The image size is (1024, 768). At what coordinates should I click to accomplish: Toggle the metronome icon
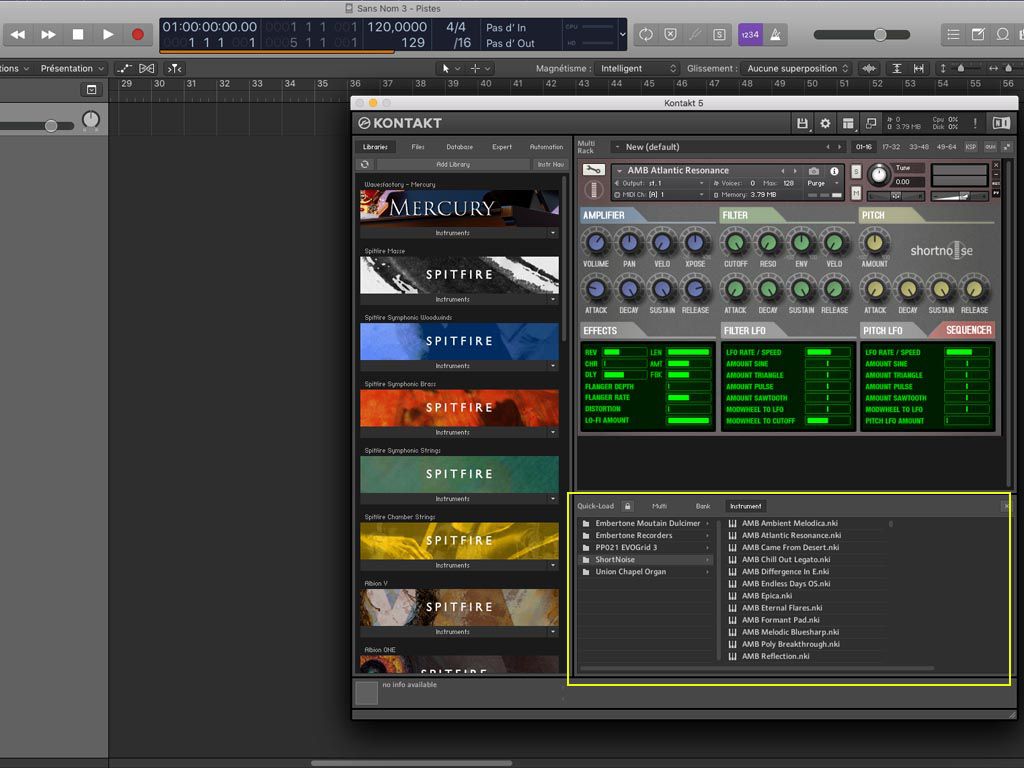tap(775, 35)
